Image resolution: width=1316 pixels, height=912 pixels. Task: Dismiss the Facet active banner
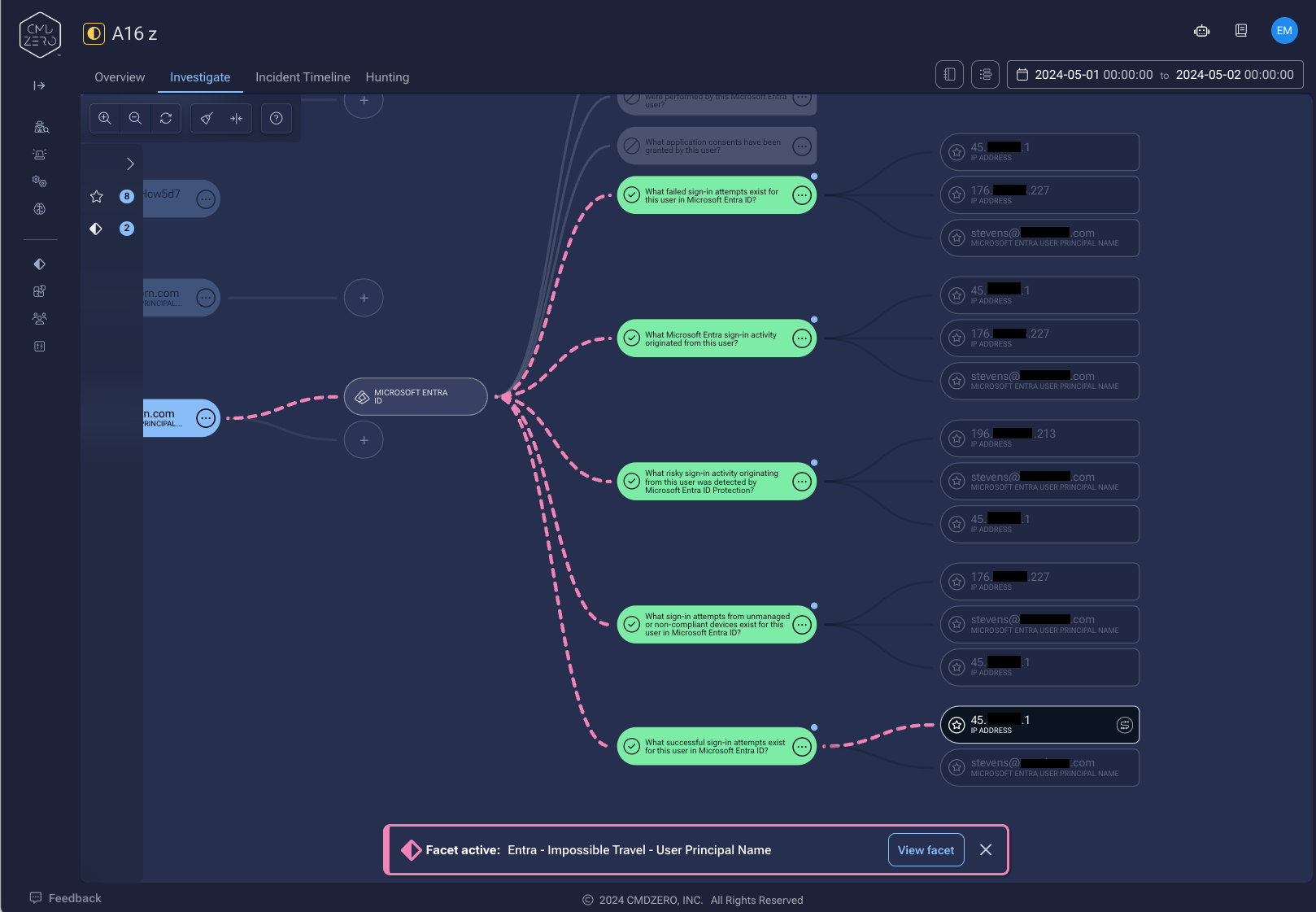pyautogui.click(x=986, y=850)
